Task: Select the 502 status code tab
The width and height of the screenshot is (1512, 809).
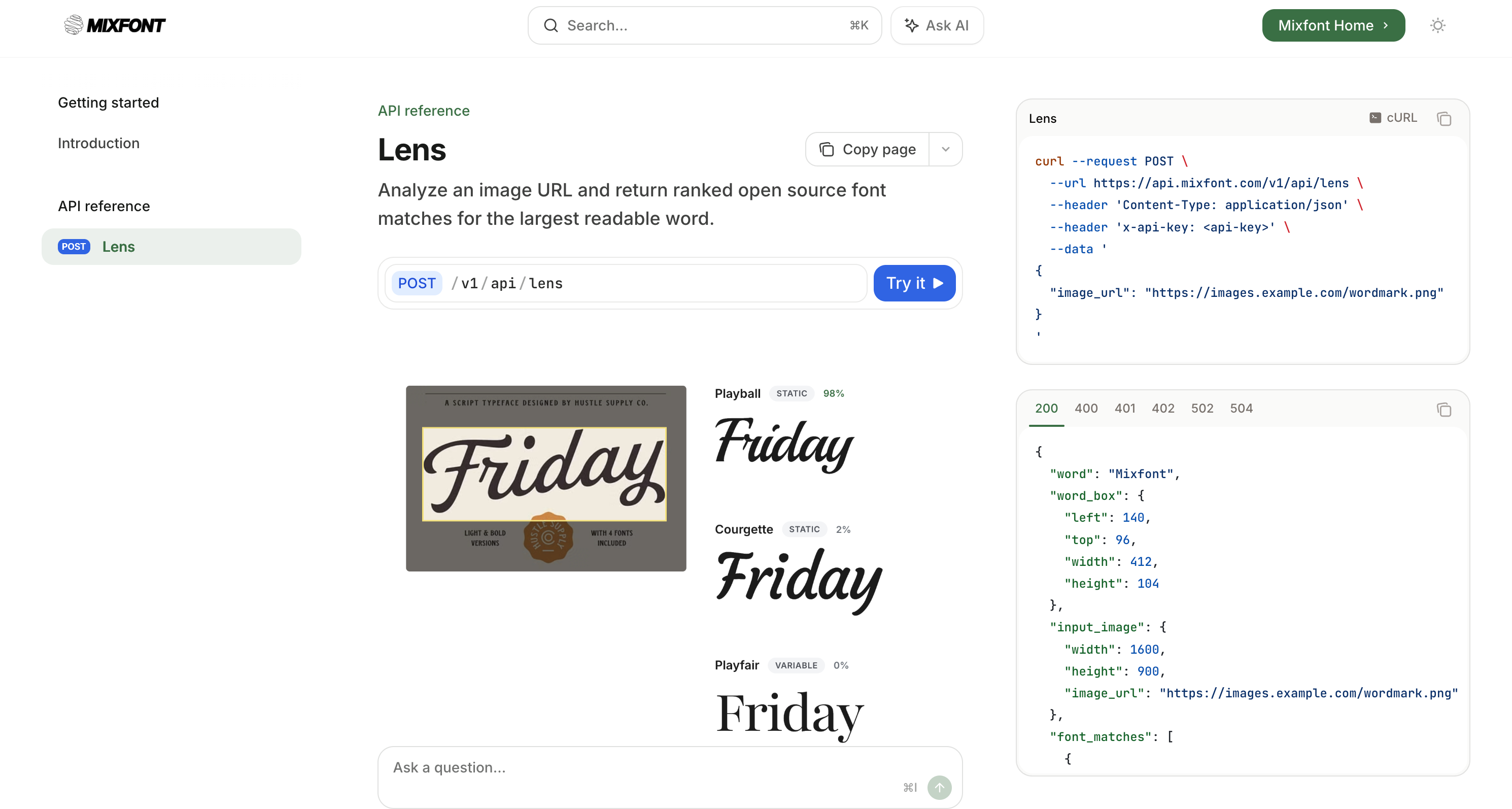Action: click(1202, 408)
